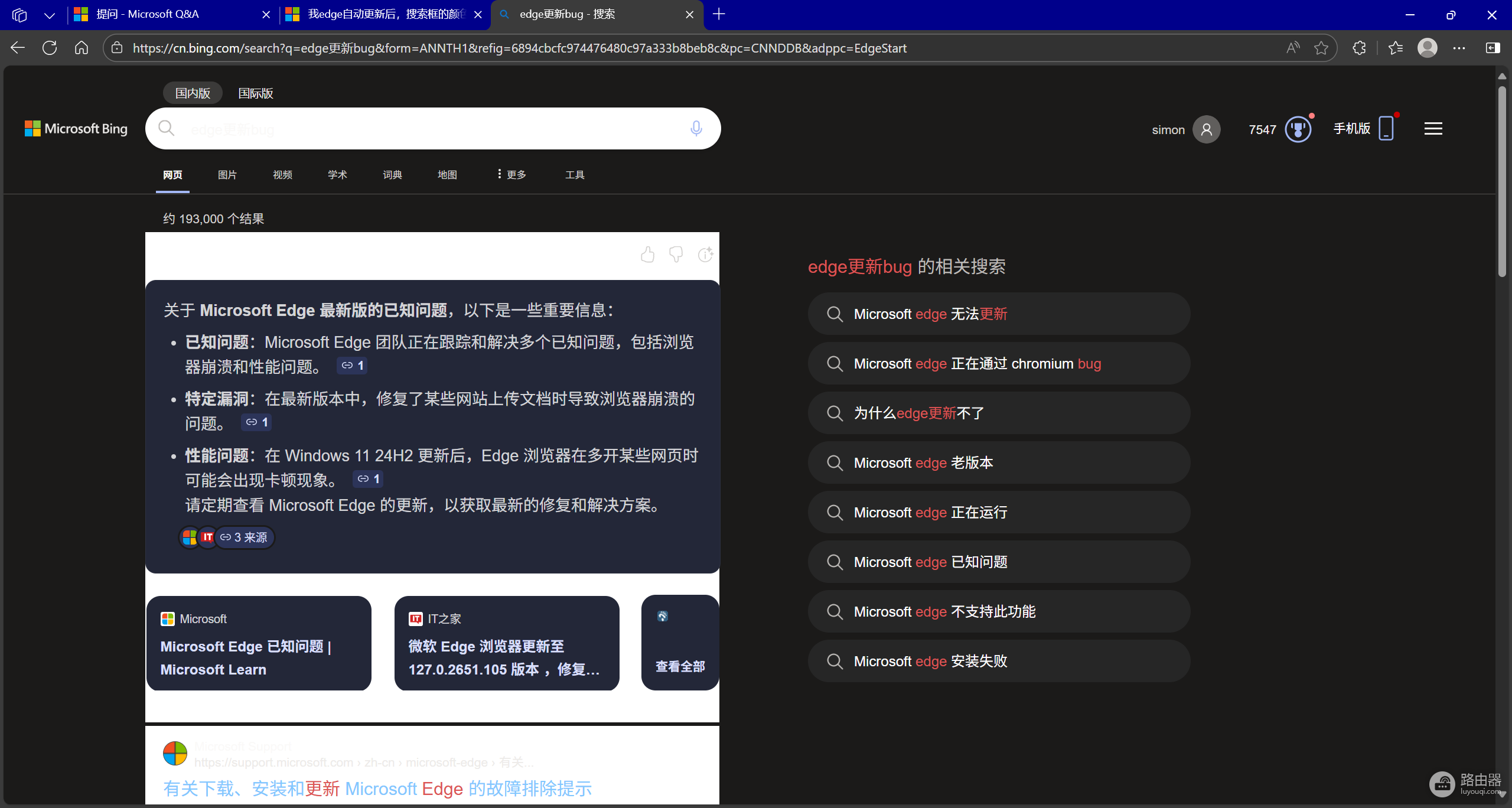Open Settings and more ellipsis menu
Viewport: 1512px width, 808px height.
(1459, 48)
